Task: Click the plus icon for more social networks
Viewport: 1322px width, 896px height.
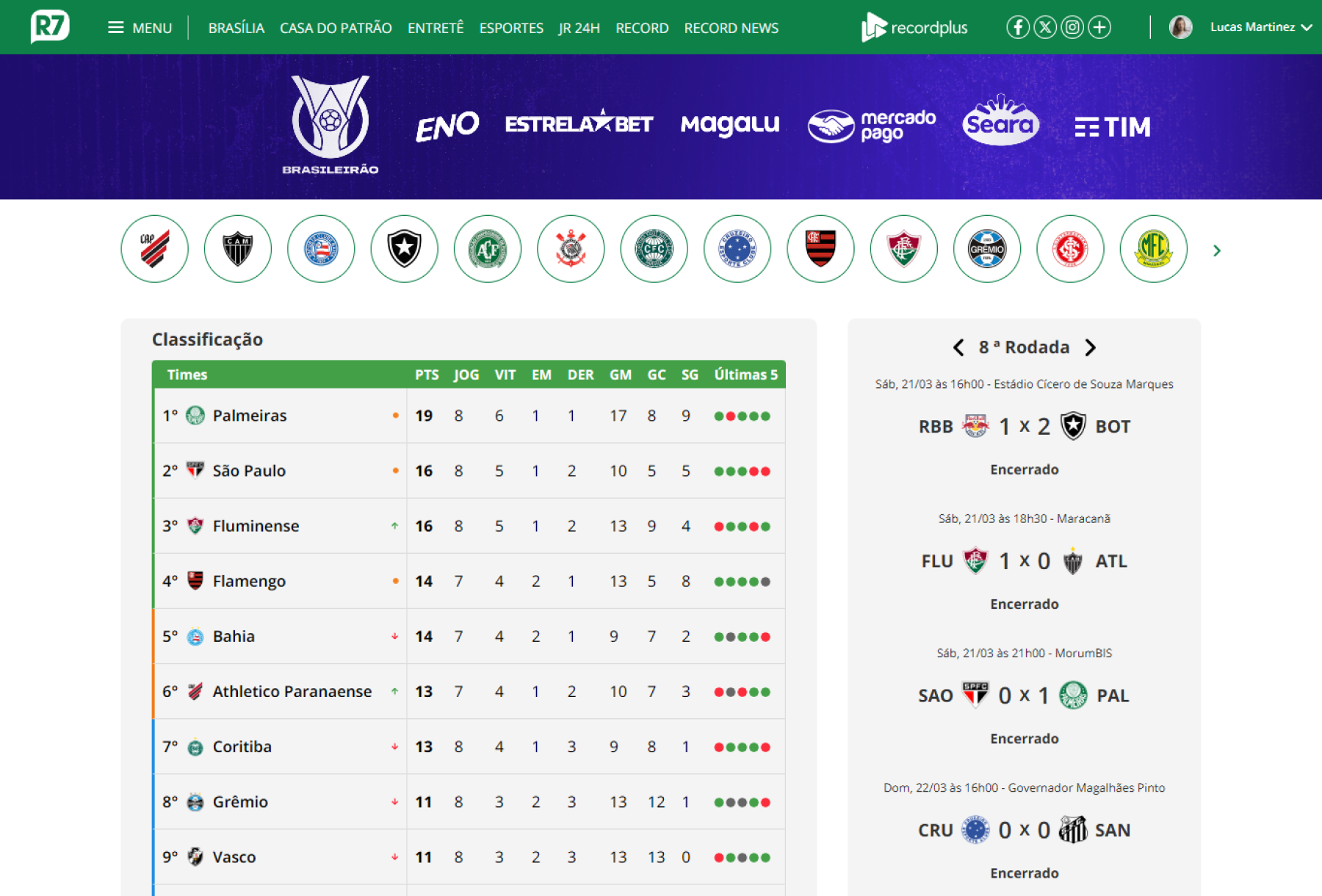Action: click(x=1099, y=28)
